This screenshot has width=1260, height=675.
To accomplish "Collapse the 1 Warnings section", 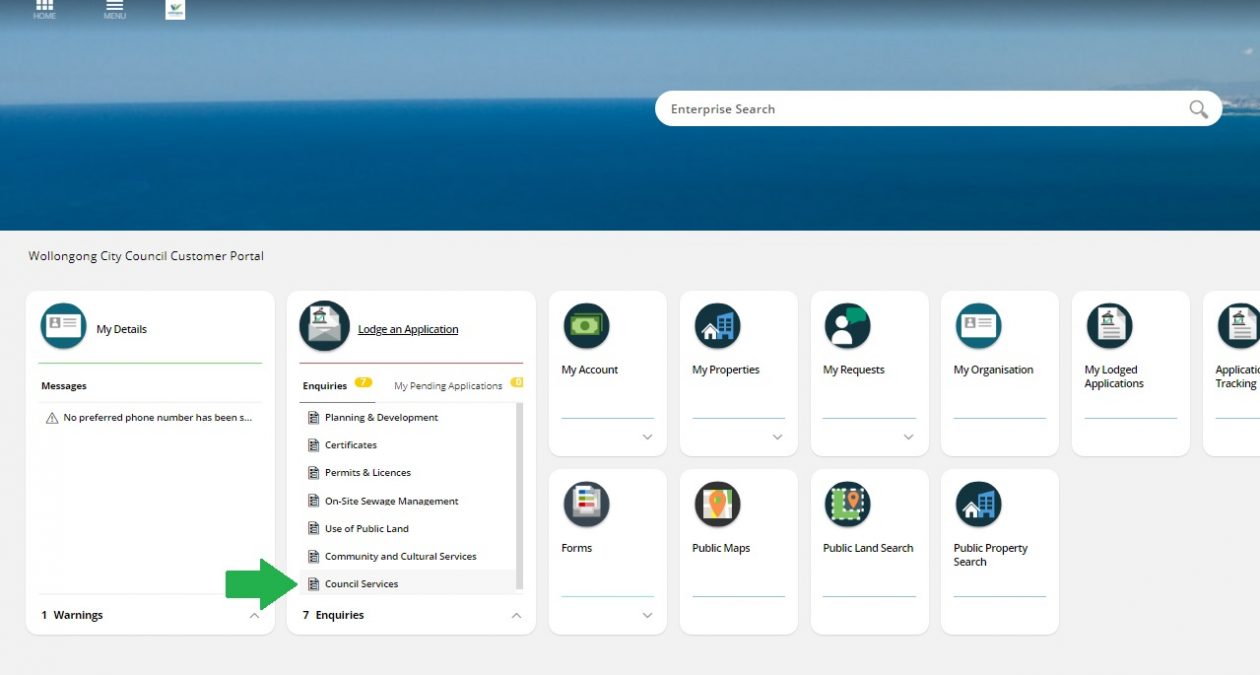I will [x=254, y=616].
